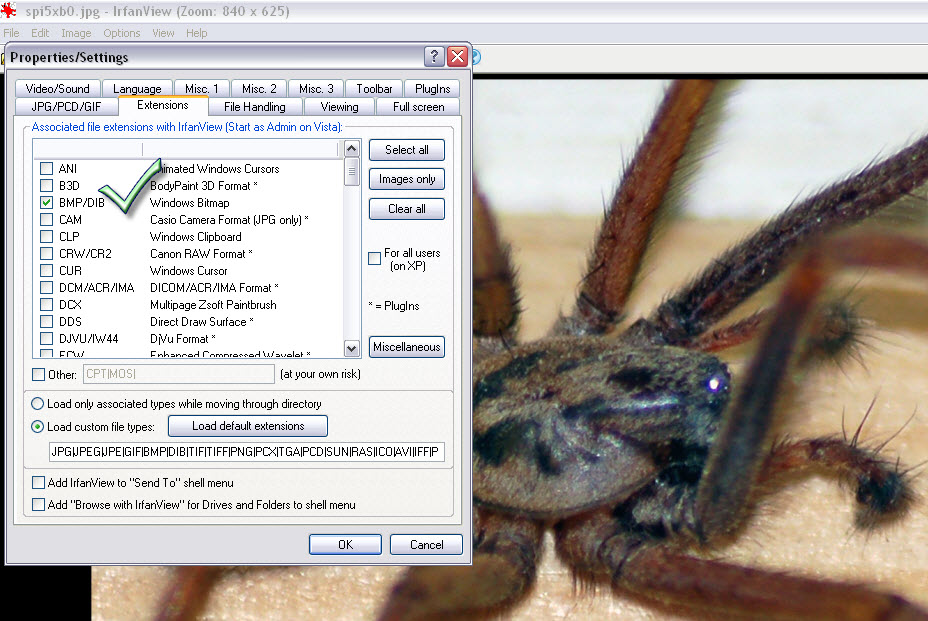Click the Images only button
The image size is (928, 621).
(x=406, y=179)
